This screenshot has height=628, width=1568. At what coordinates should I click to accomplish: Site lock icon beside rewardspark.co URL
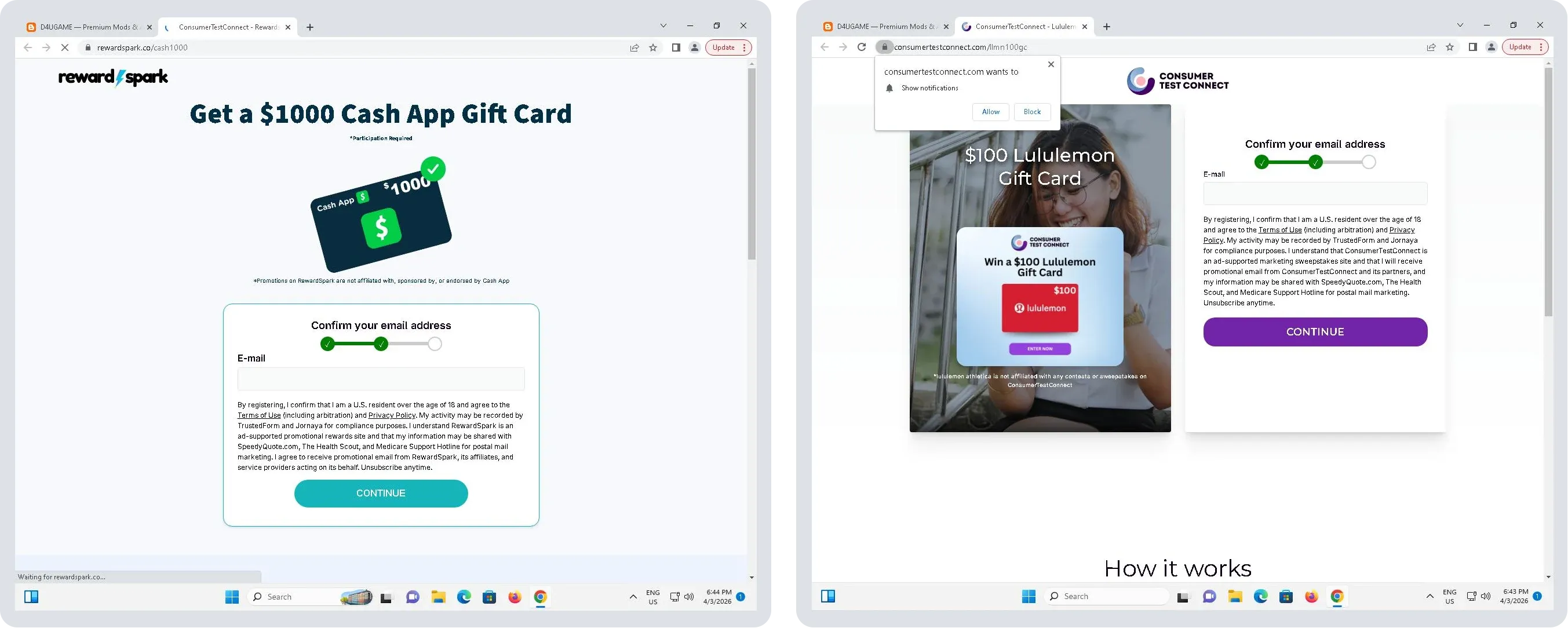(x=87, y=48)
